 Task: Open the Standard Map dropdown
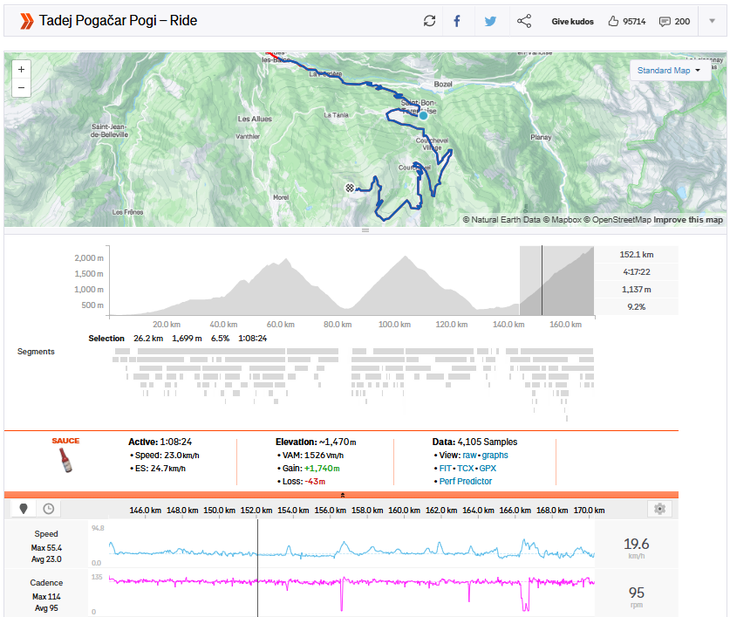click(669, 71)
